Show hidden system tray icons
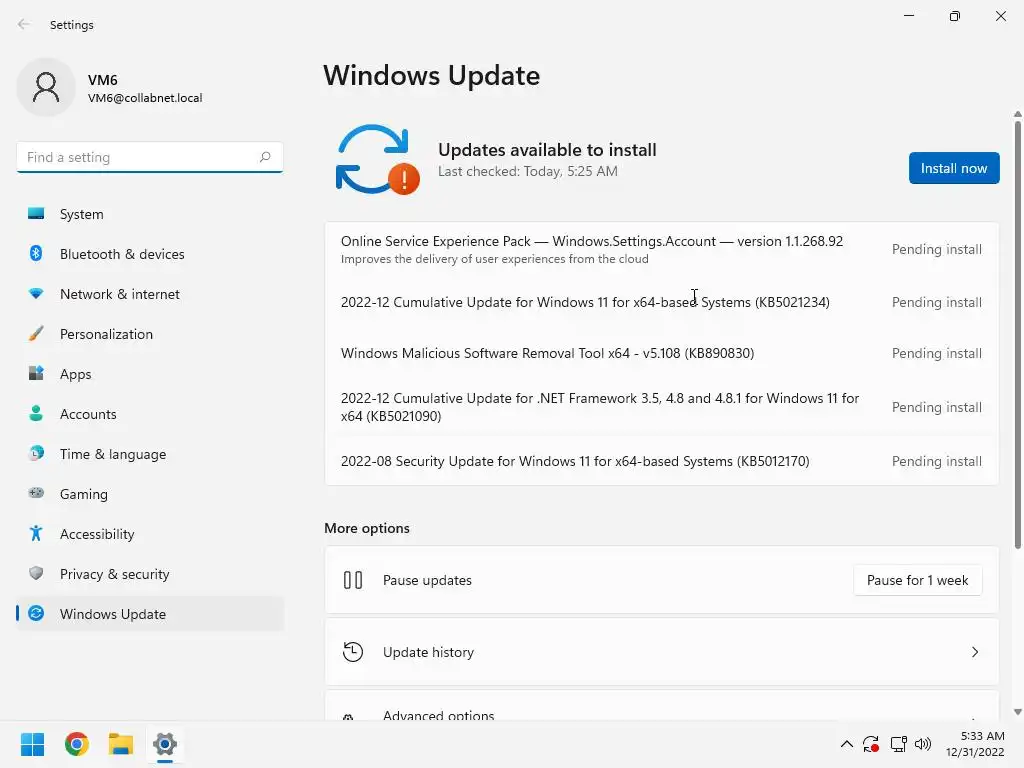The width and height of the screenshot is (1024, 768). click(x=846, y=744)
